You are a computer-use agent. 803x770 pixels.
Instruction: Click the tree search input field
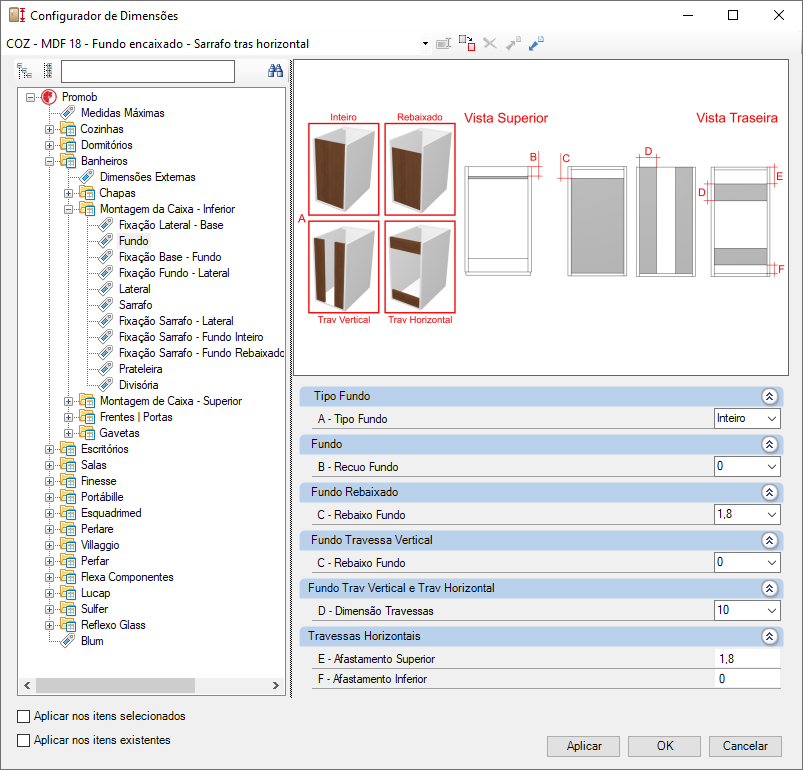[x=148, y=71]
